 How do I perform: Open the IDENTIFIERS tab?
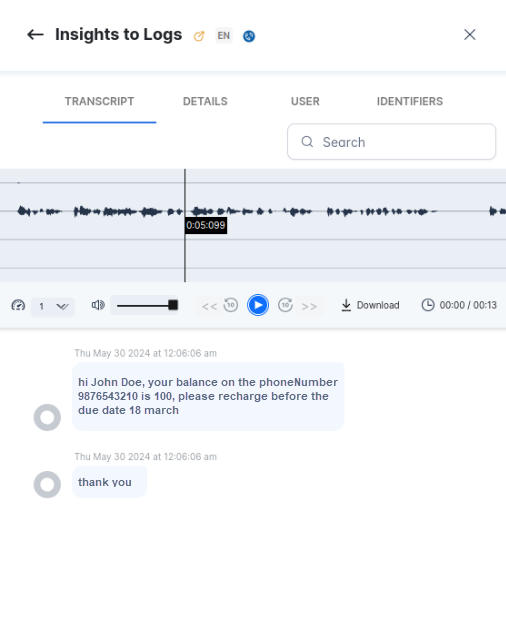[410, 102]
